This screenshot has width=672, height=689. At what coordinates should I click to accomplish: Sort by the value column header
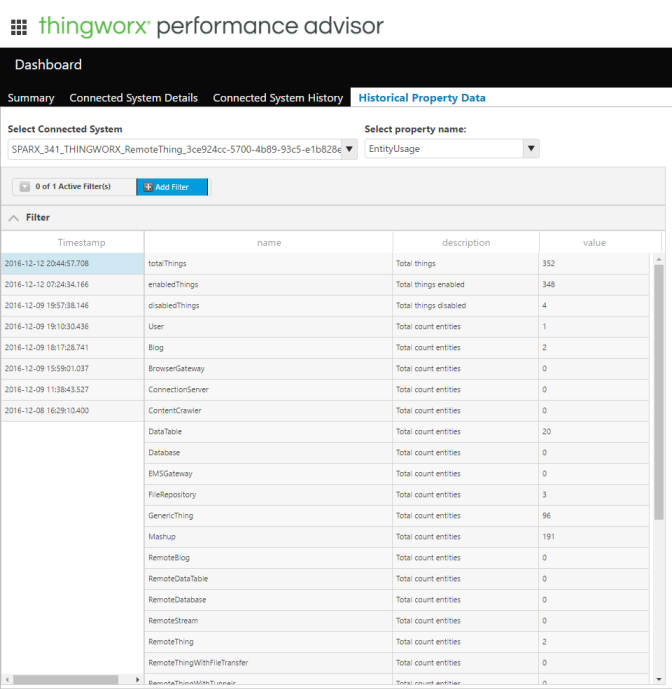point(594,243)
